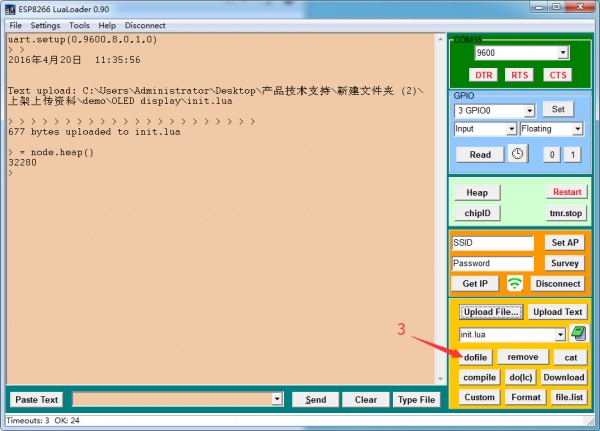
Task: Click the LuaLoader app icon in title bar
Action: tap(10, 9)
